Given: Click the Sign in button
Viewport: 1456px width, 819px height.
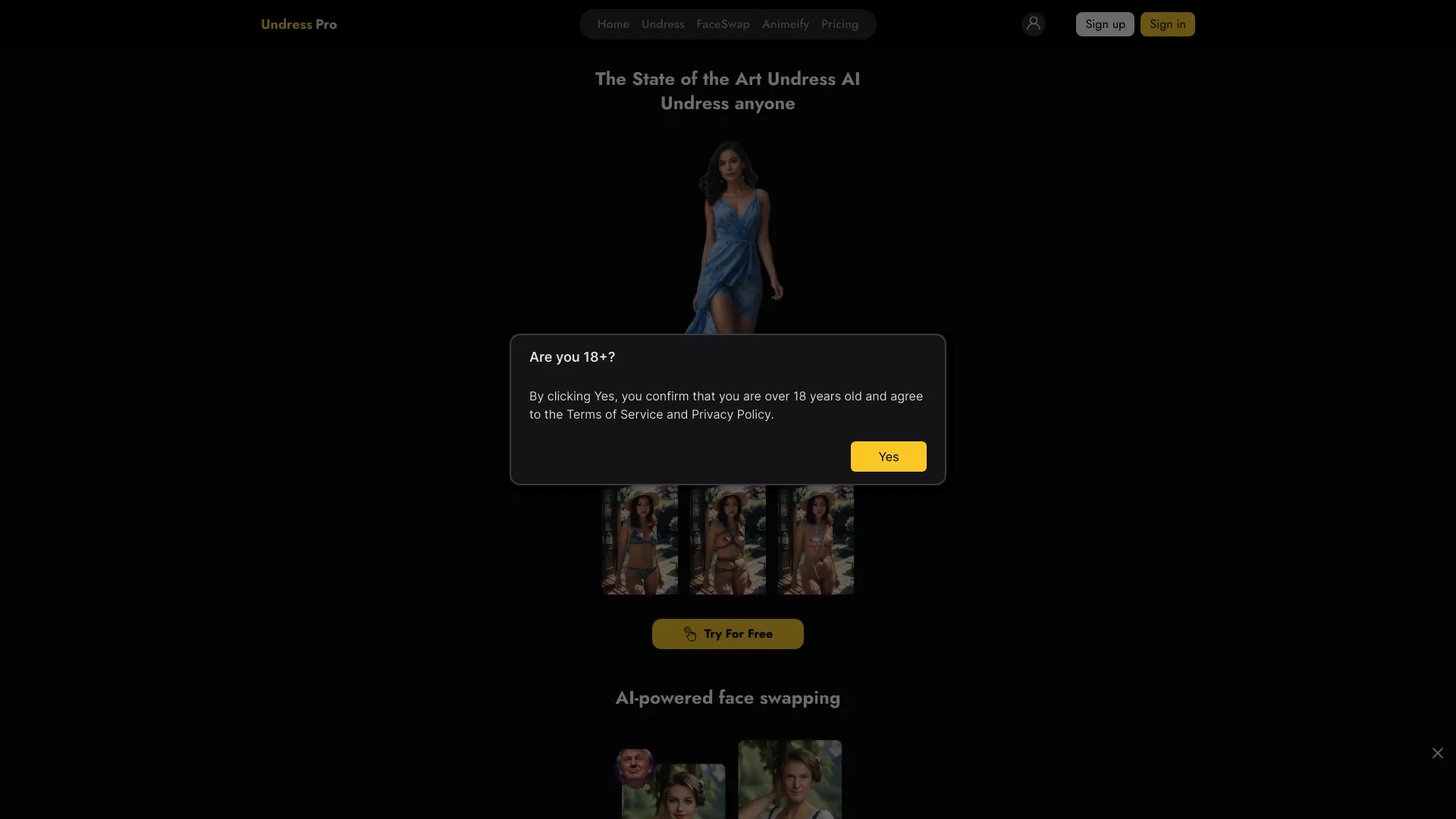Looking at the screenshot, I should coord(1167,23).
